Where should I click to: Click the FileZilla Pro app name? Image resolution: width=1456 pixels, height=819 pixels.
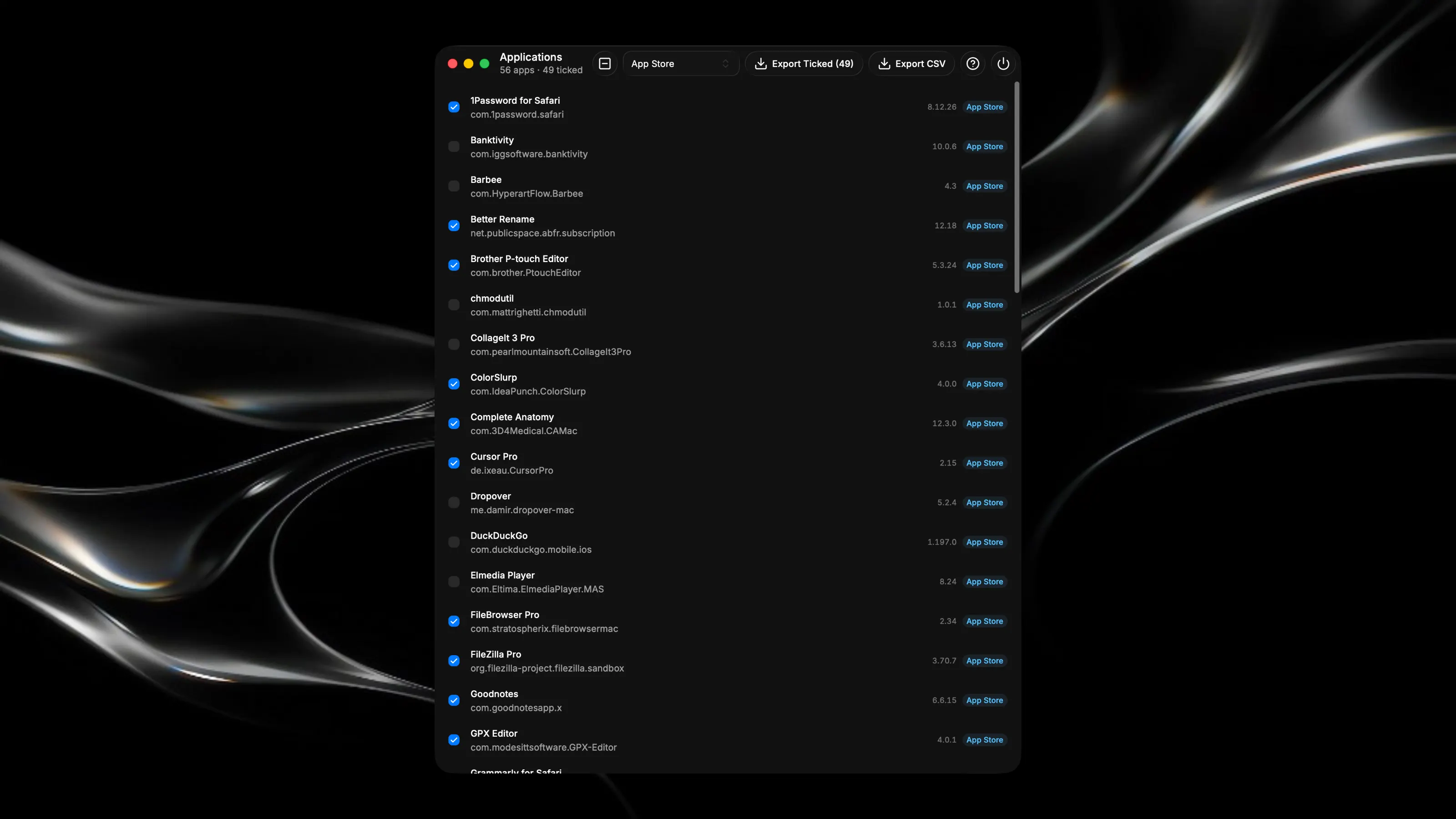pos(495,654)
